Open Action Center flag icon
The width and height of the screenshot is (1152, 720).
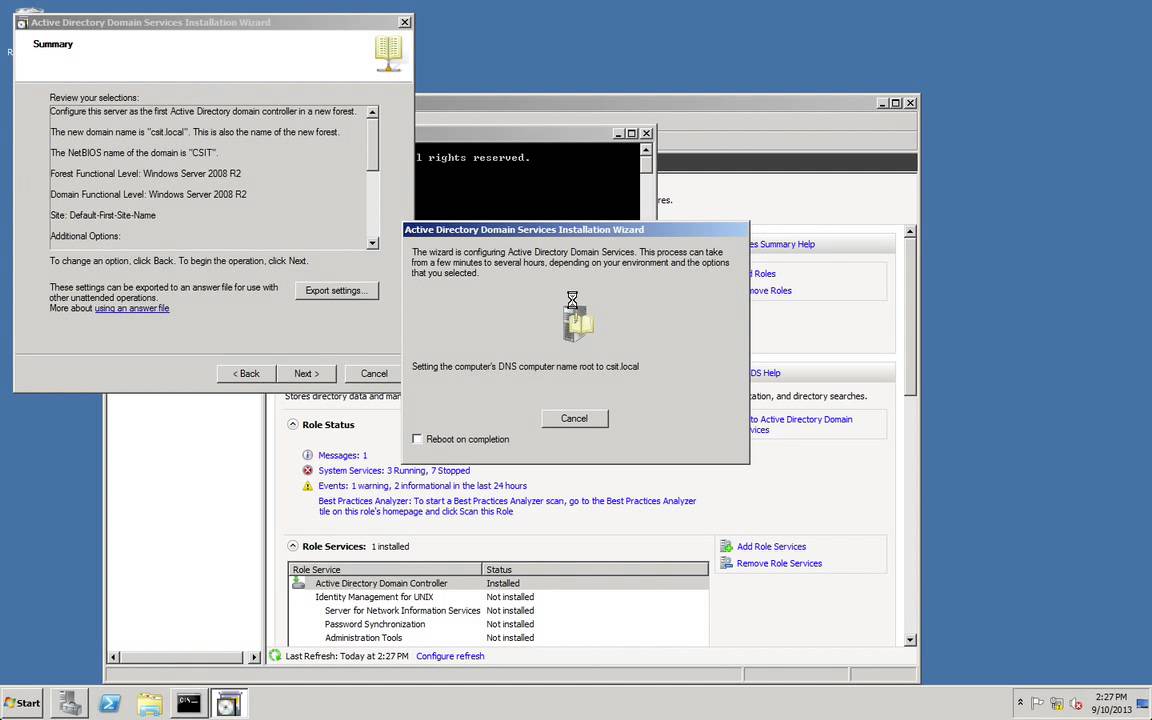pyautogui.click(x=1037, y=703)
